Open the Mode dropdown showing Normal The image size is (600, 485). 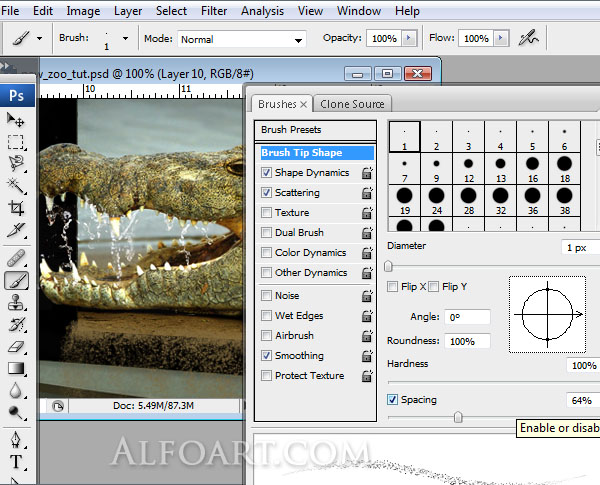pos(242,39)
